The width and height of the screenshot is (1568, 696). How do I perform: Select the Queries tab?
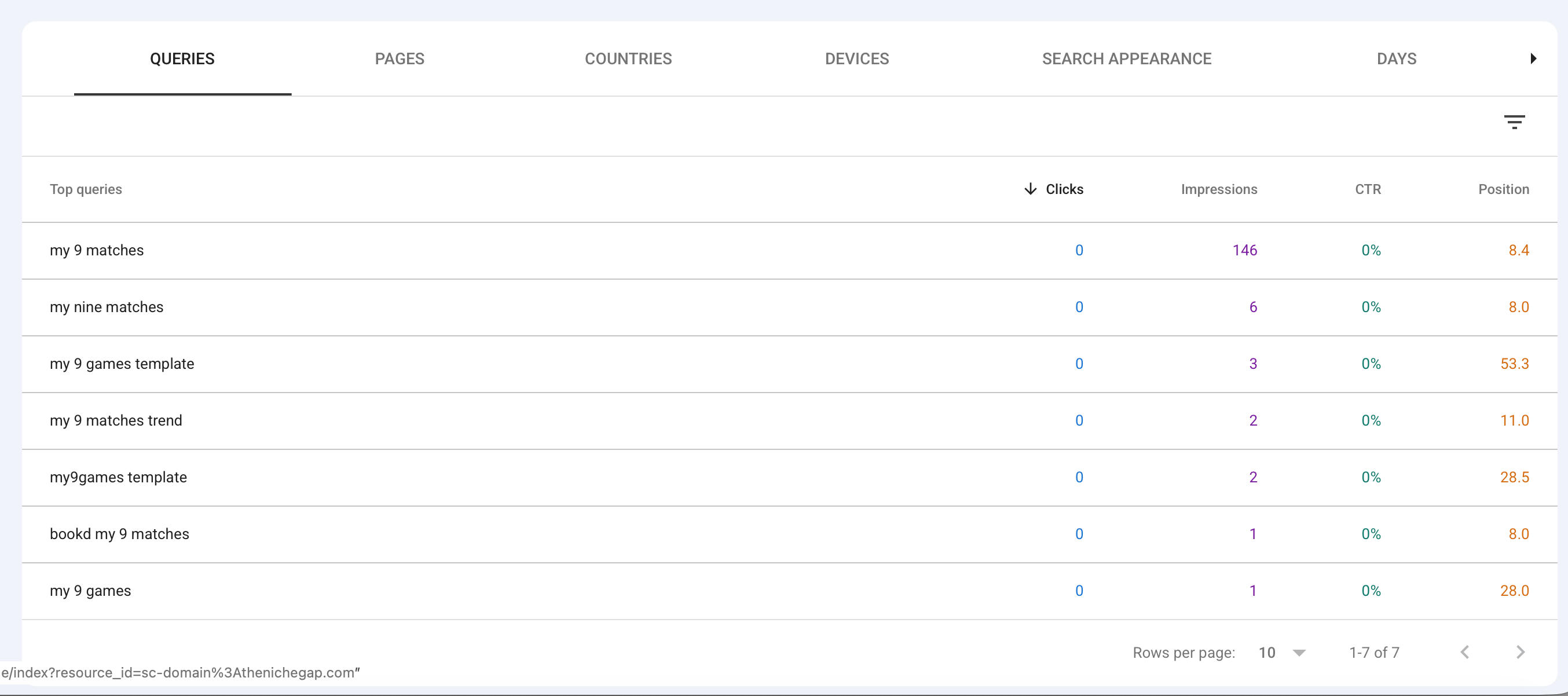pyautogui.click(x=182, y=59)
